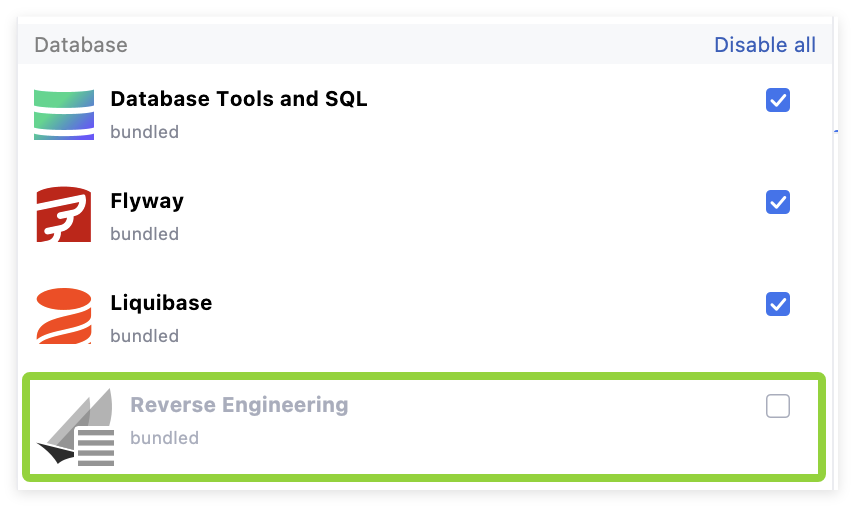Click the Database category header label
854x506 pixels.
(81, 45)
